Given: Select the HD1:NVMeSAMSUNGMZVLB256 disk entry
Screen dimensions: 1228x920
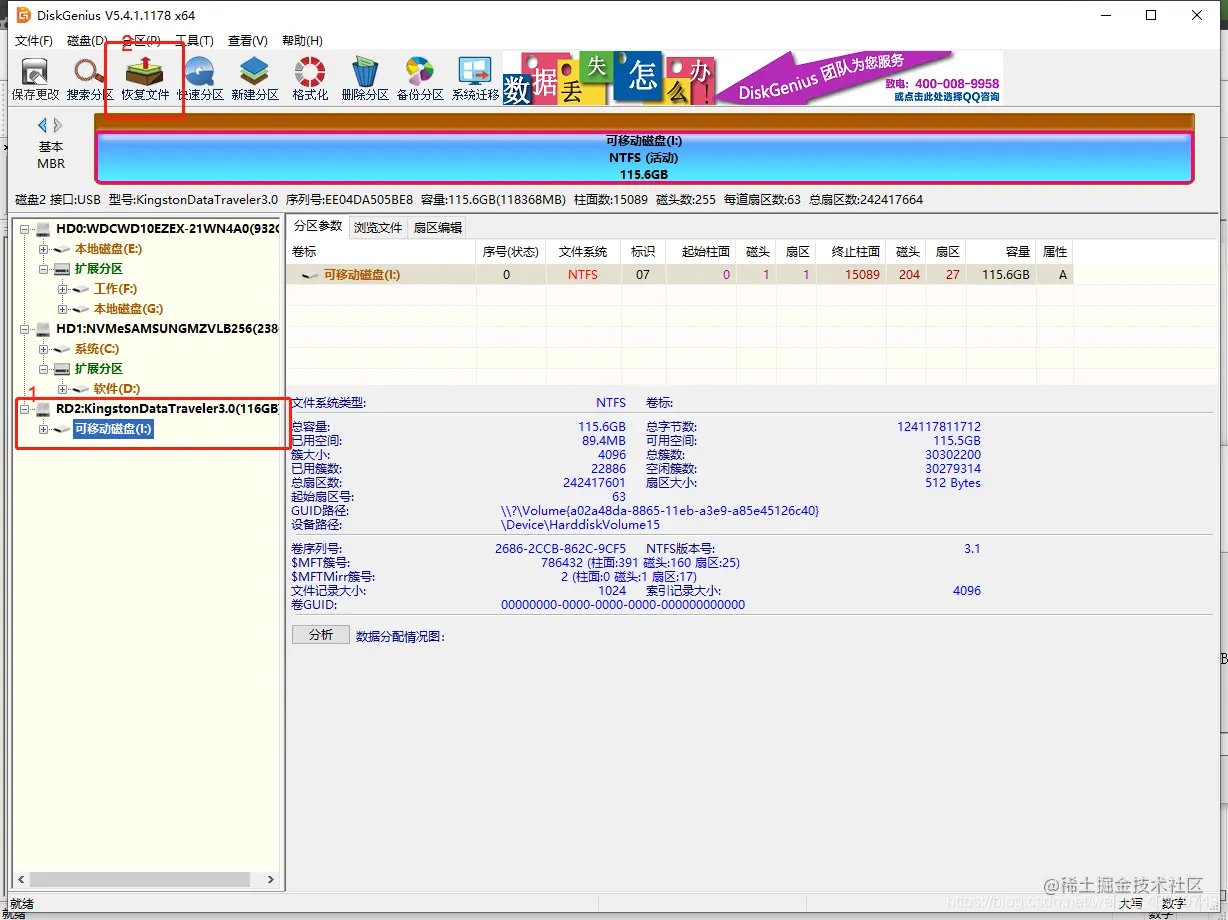Looking at the screenshot, I should [167, 329].
